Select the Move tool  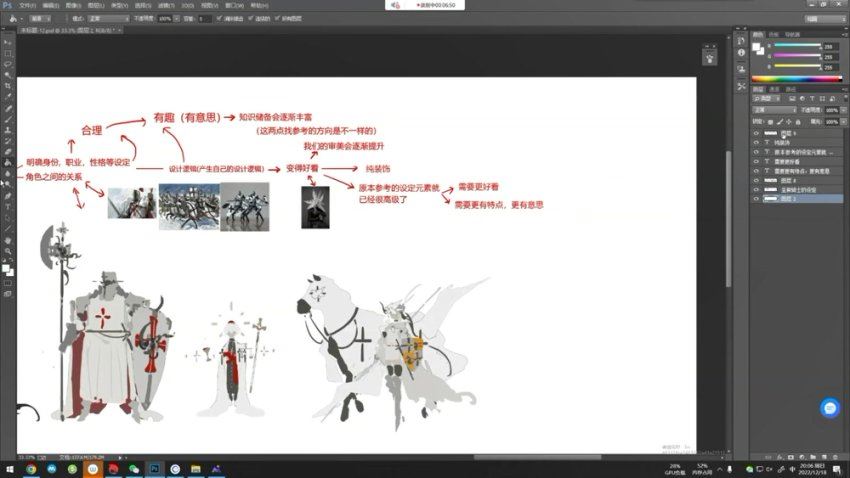tap(8, 43)
